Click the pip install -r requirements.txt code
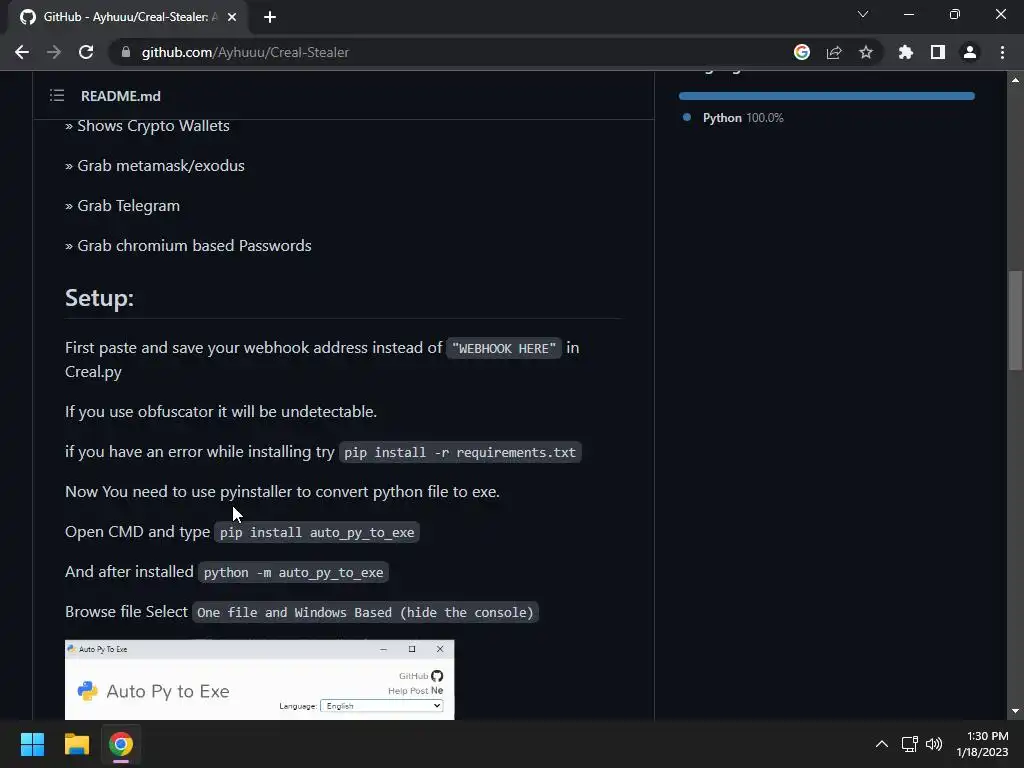Screen dimensions: 1024x768 coord(460,452)
